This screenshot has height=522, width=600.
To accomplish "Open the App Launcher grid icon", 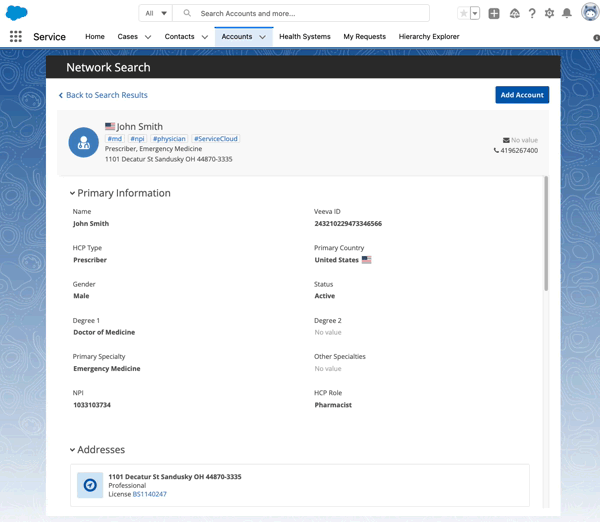I will pyautogui.click(x=16, y=37).
